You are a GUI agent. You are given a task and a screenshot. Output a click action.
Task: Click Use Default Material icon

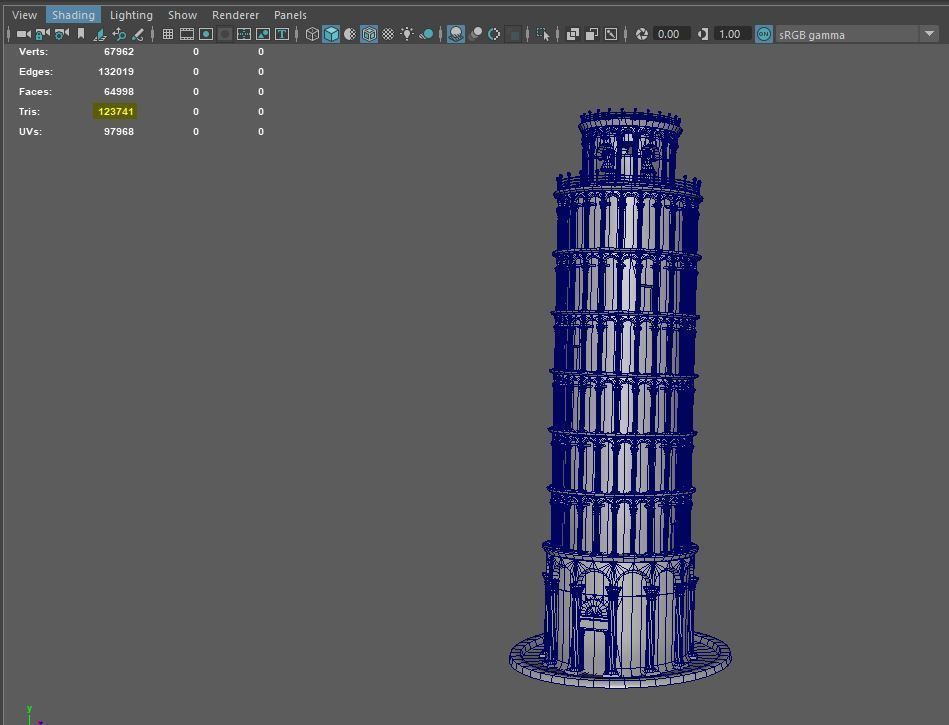350,34
